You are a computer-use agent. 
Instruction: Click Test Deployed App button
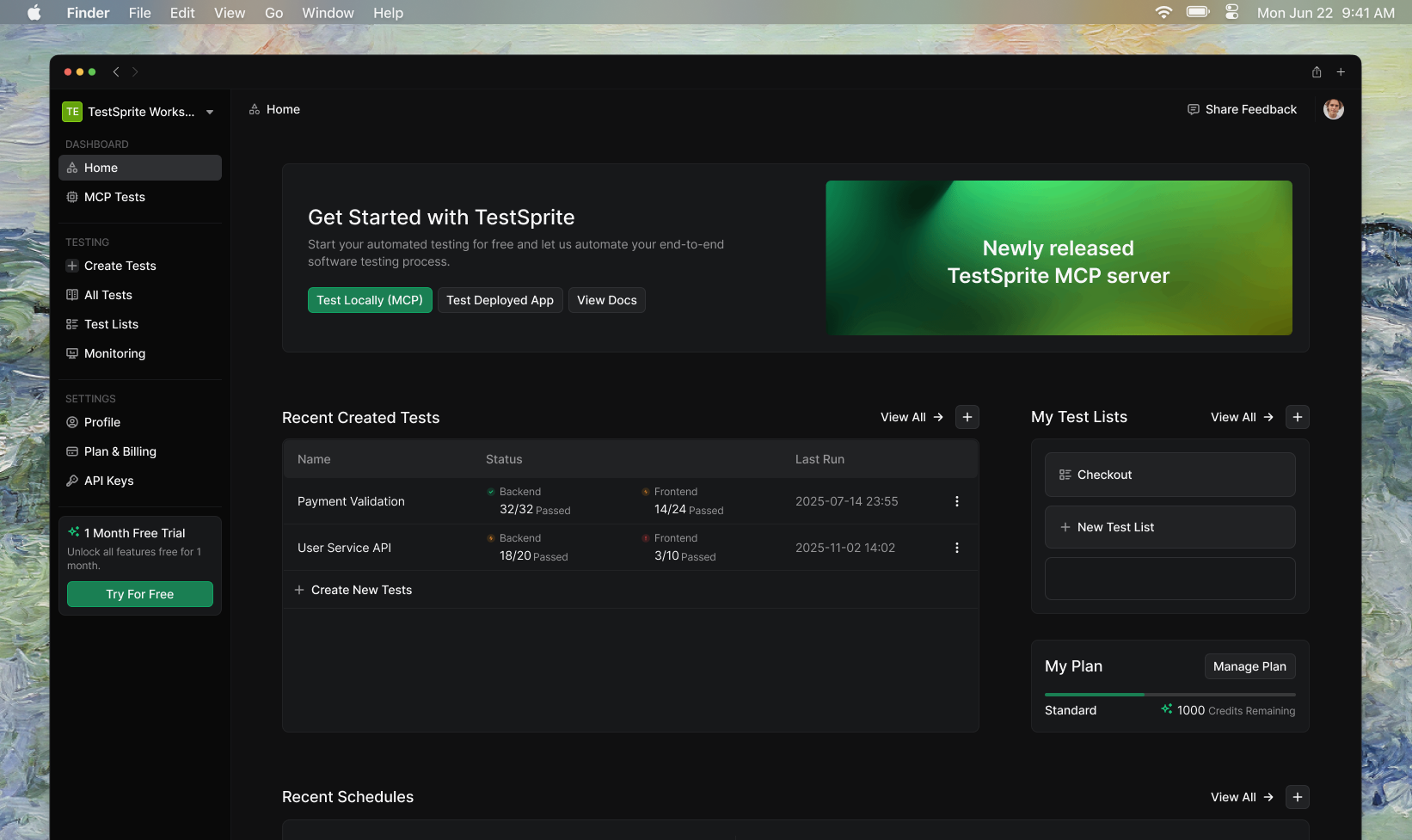(x=500, y=300)
